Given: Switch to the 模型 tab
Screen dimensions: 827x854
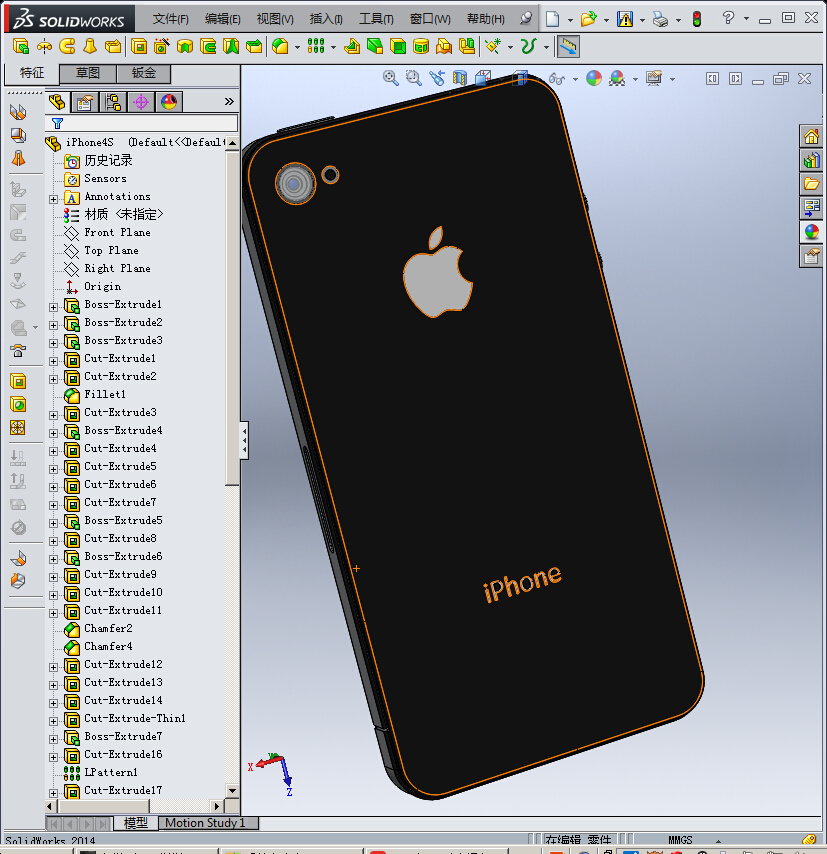Looking at the screenshot, I should tap(135, 822).
